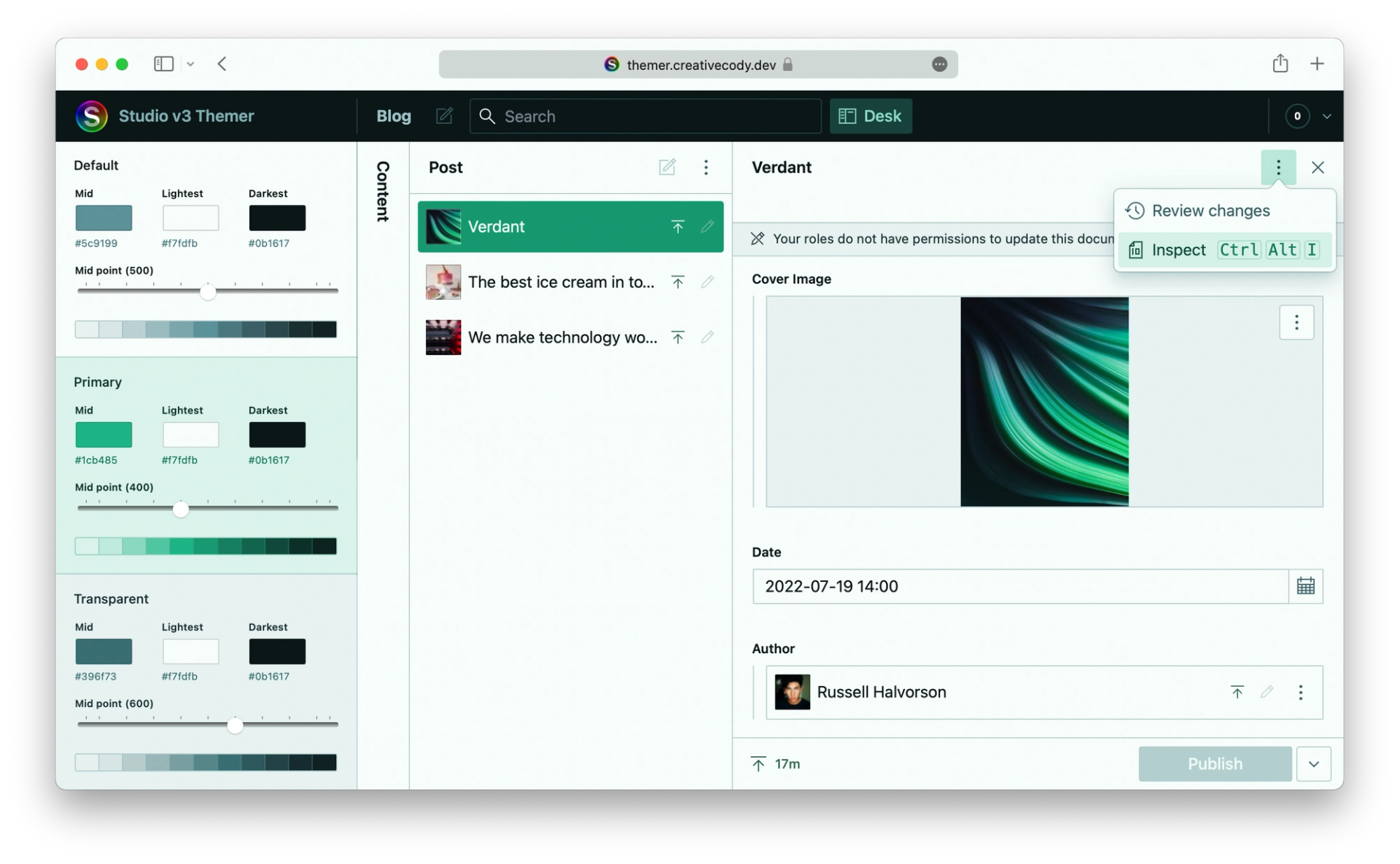
Task: Click the Primary Mid point slider handle
Action: (x=181, y=509)
